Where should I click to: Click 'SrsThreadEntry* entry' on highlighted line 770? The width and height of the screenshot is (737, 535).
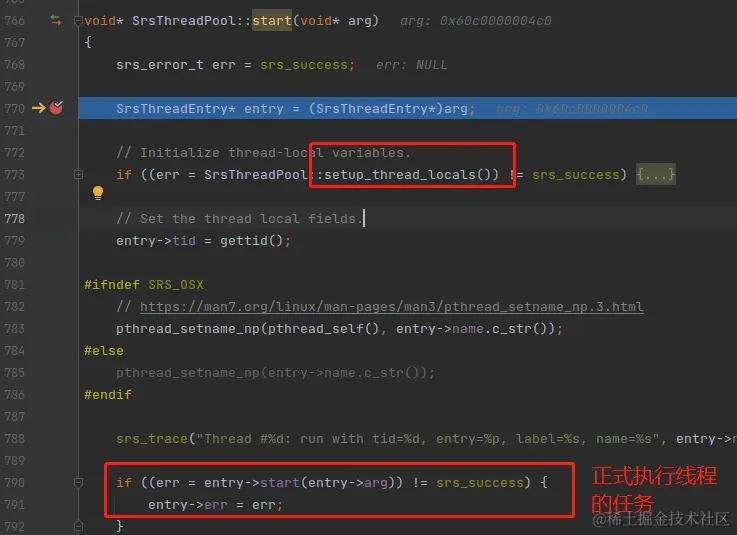200,109
